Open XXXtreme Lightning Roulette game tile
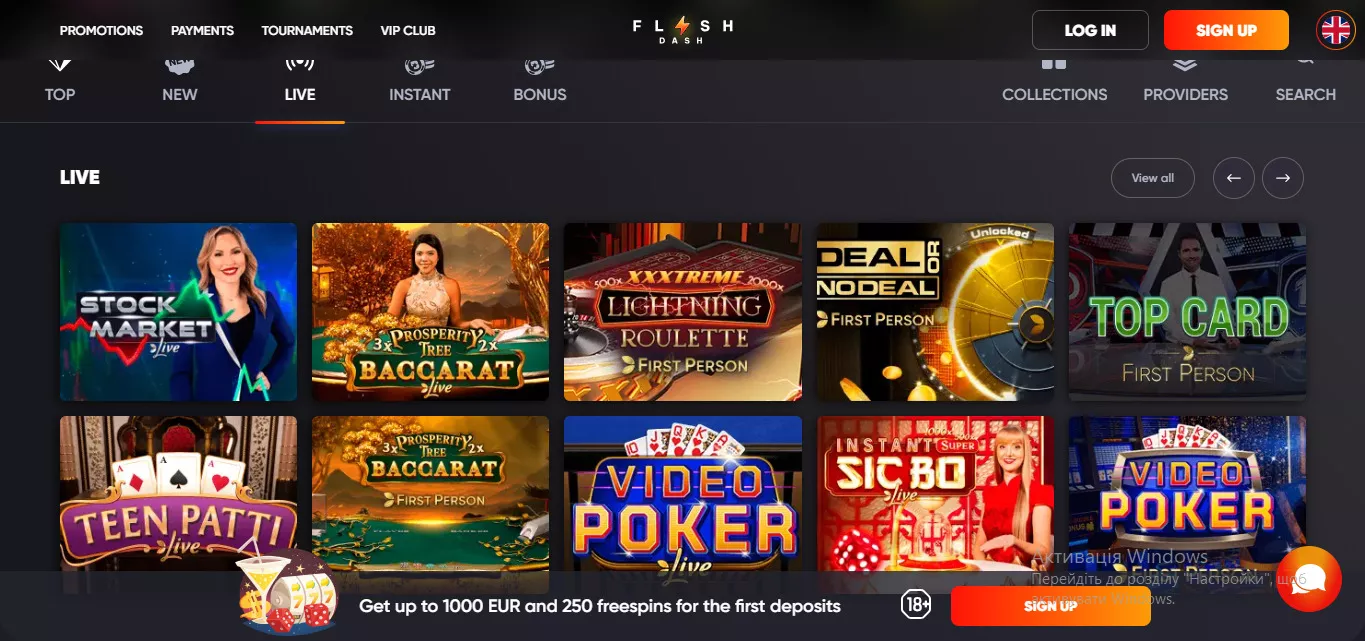Image resolution: width=1365 pixels, height=641 pixels. 683,312
